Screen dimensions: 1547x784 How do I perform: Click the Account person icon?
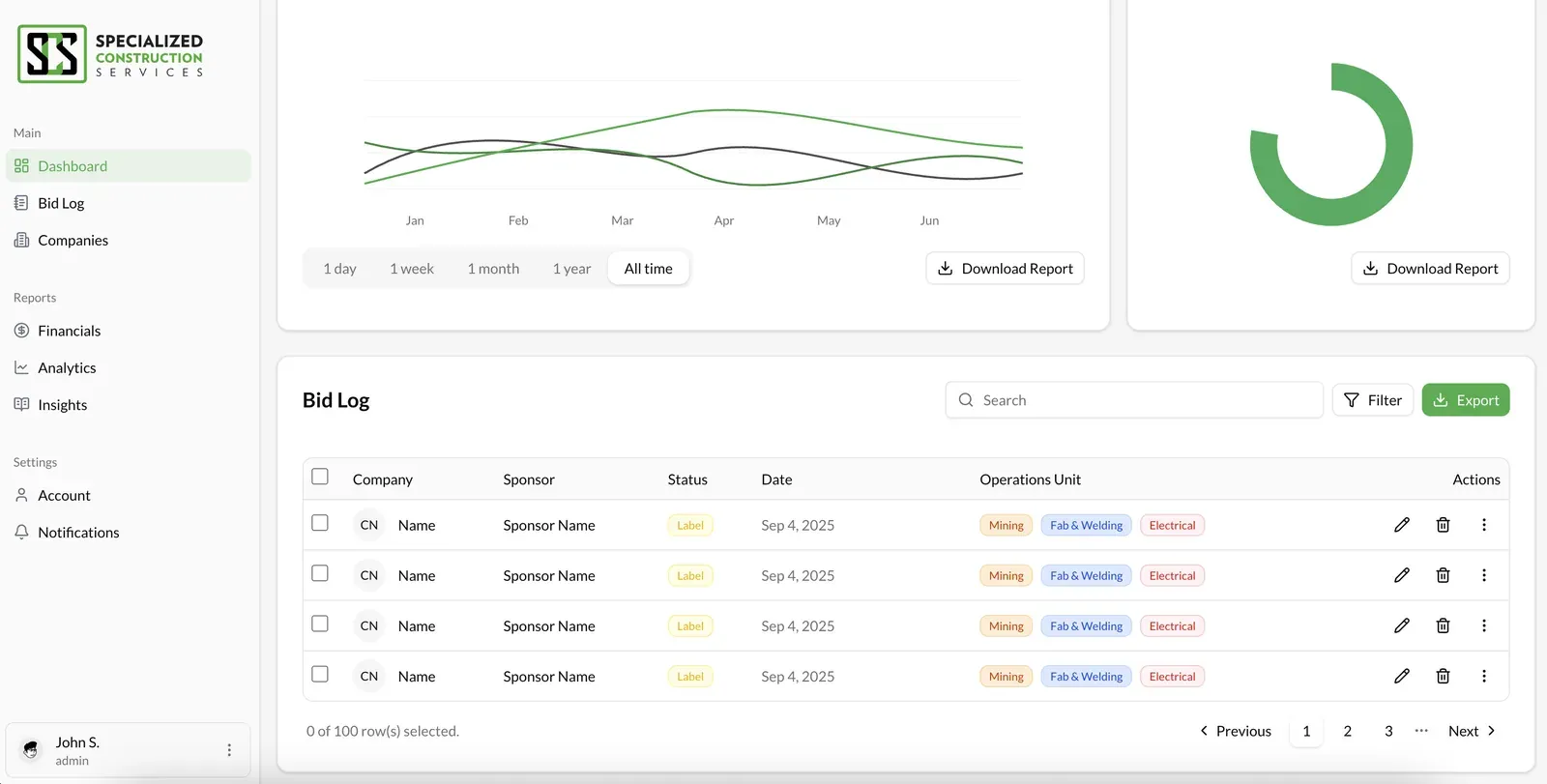click(21, 495)
